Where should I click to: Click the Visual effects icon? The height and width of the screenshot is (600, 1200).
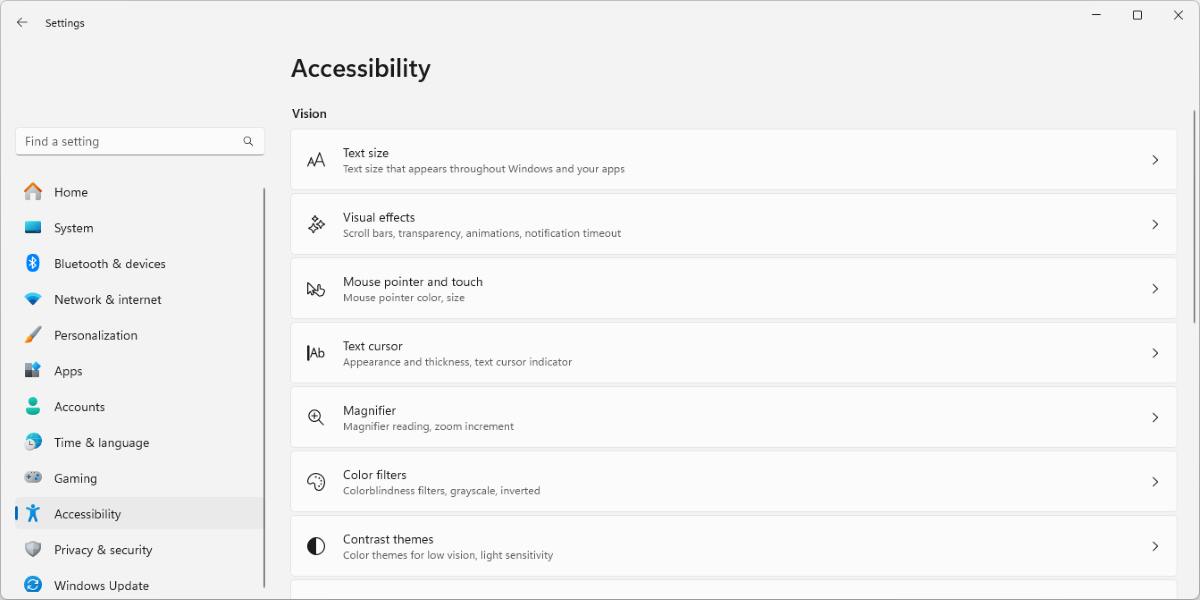coord(317,223)
